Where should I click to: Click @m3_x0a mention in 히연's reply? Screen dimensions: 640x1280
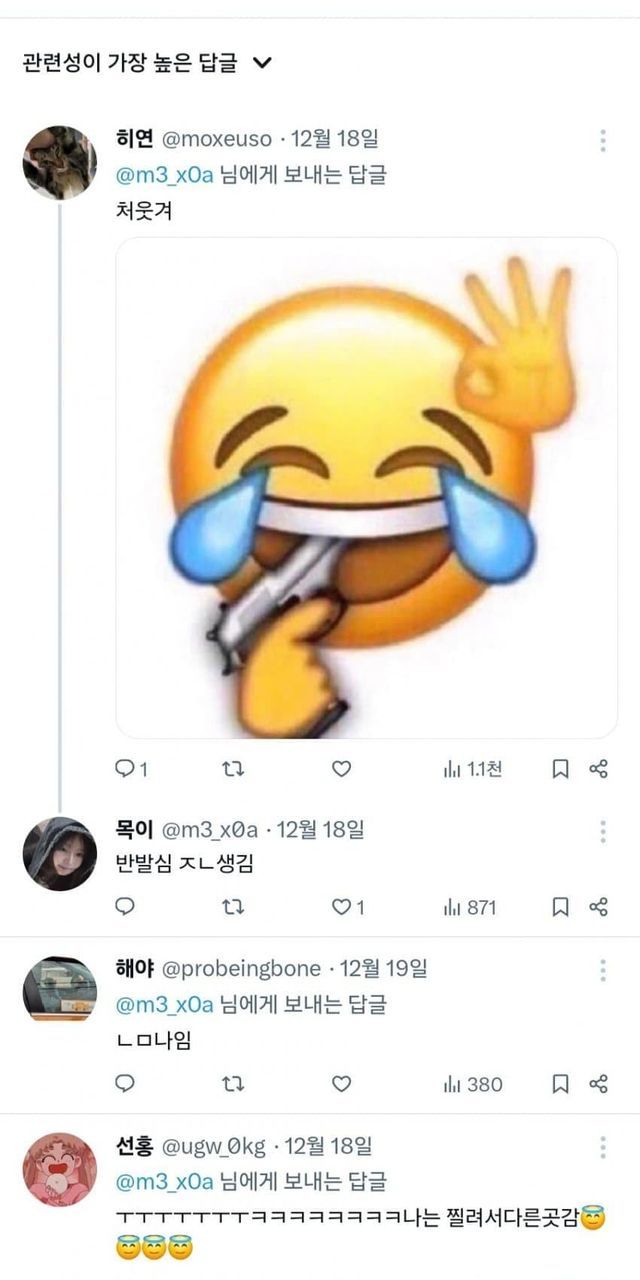pos(165,175)
